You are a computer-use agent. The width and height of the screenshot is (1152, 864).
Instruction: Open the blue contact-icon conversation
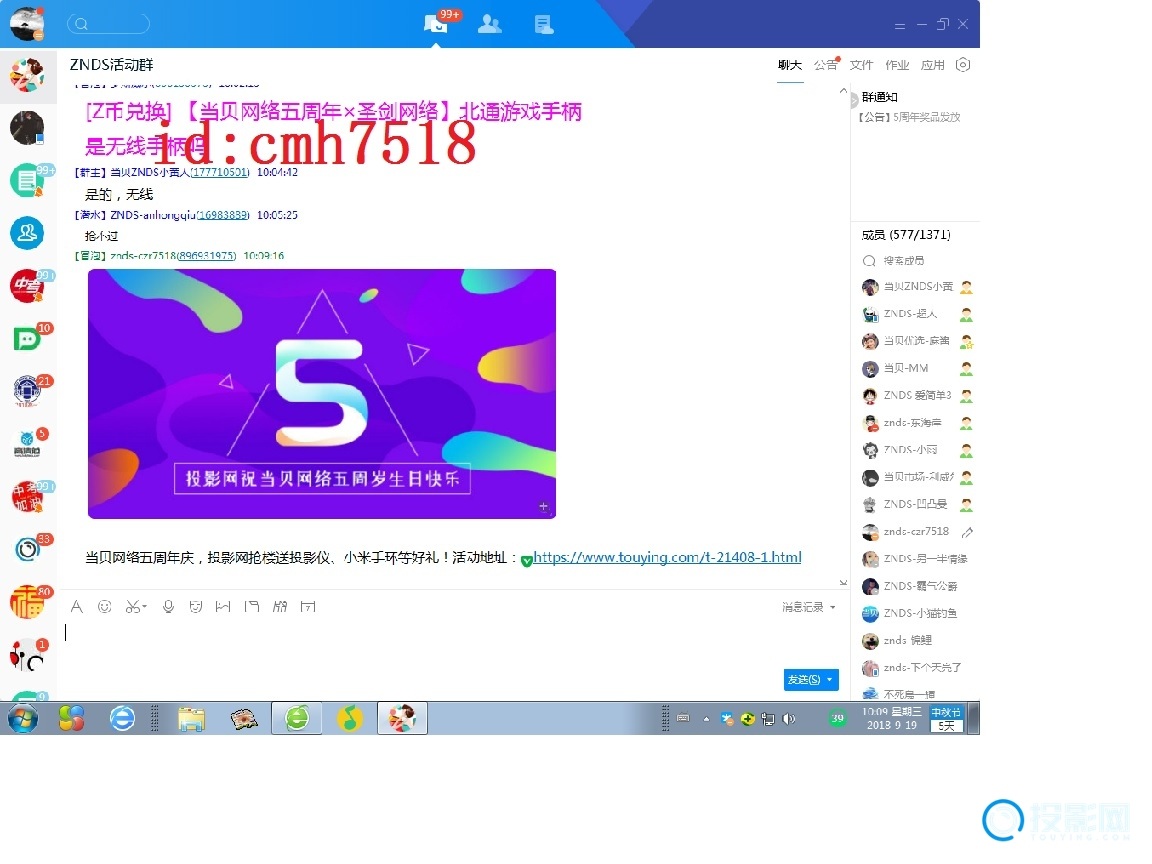pos(27,234)
